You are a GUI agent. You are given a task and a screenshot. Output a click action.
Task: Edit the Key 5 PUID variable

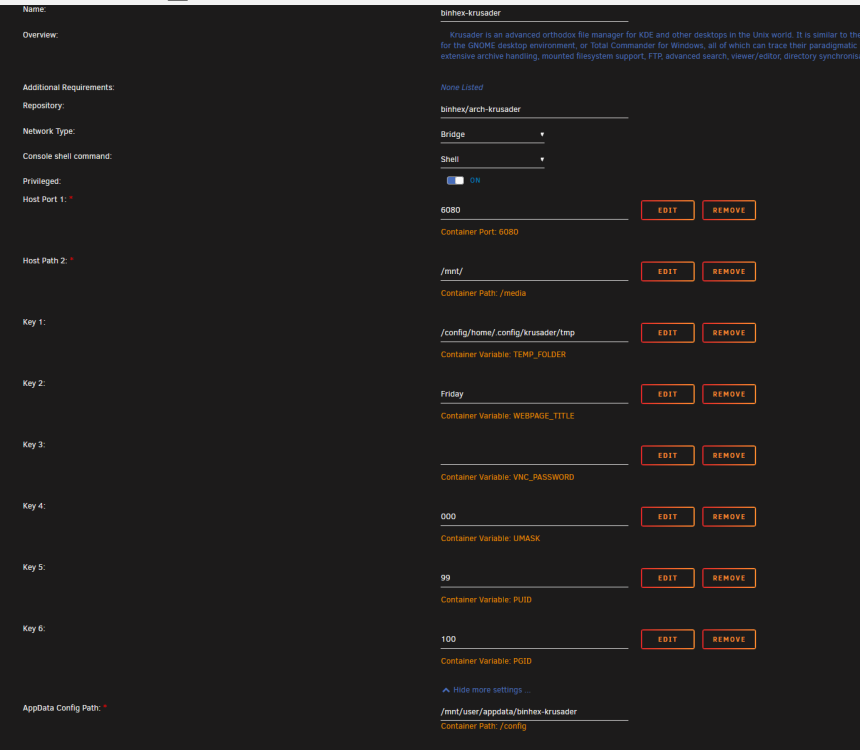pyautogui.click(x=667, y=578)
